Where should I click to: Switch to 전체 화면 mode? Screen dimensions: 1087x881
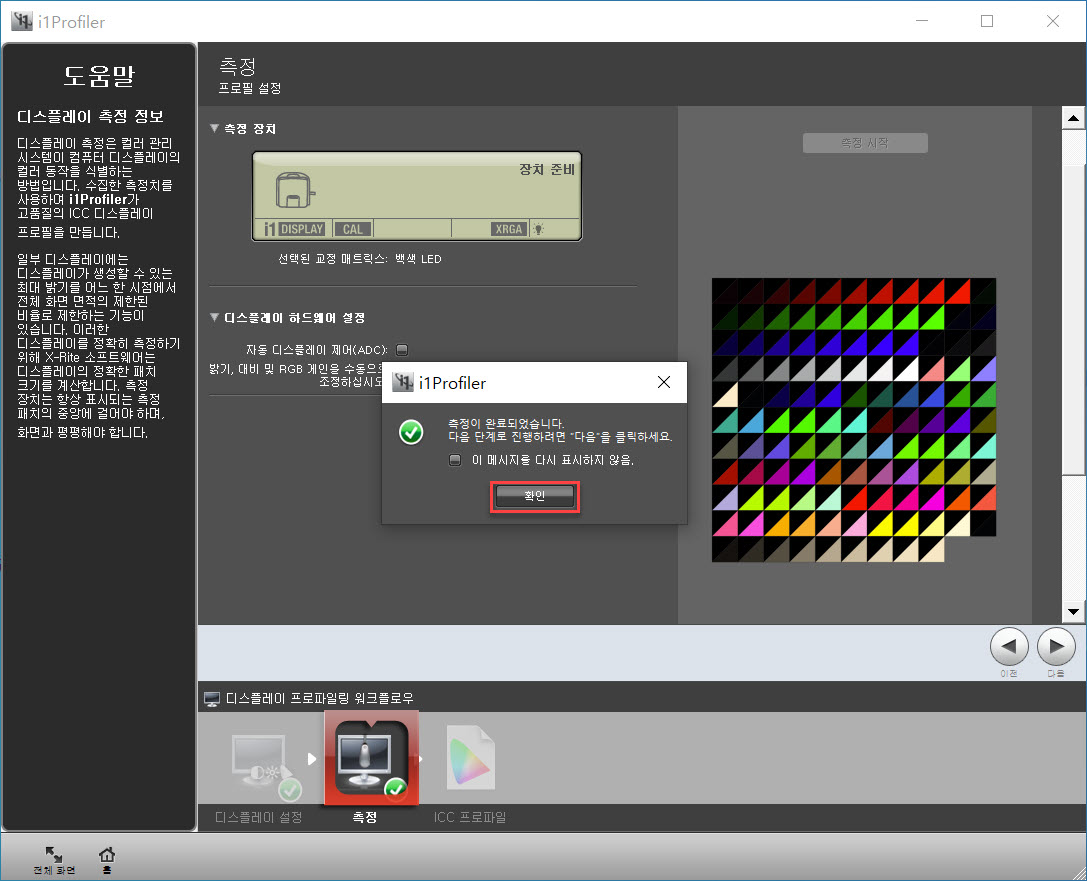[53, 860]
